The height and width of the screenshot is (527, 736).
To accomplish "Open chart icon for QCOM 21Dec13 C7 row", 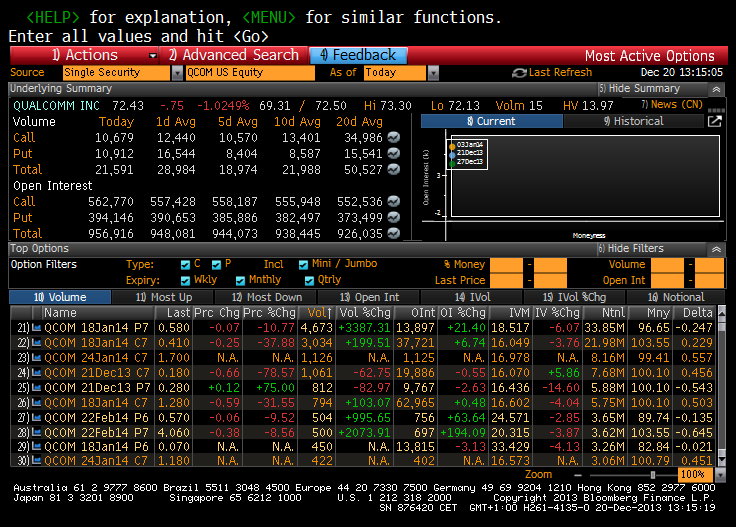I will click(x=36, y=373).
